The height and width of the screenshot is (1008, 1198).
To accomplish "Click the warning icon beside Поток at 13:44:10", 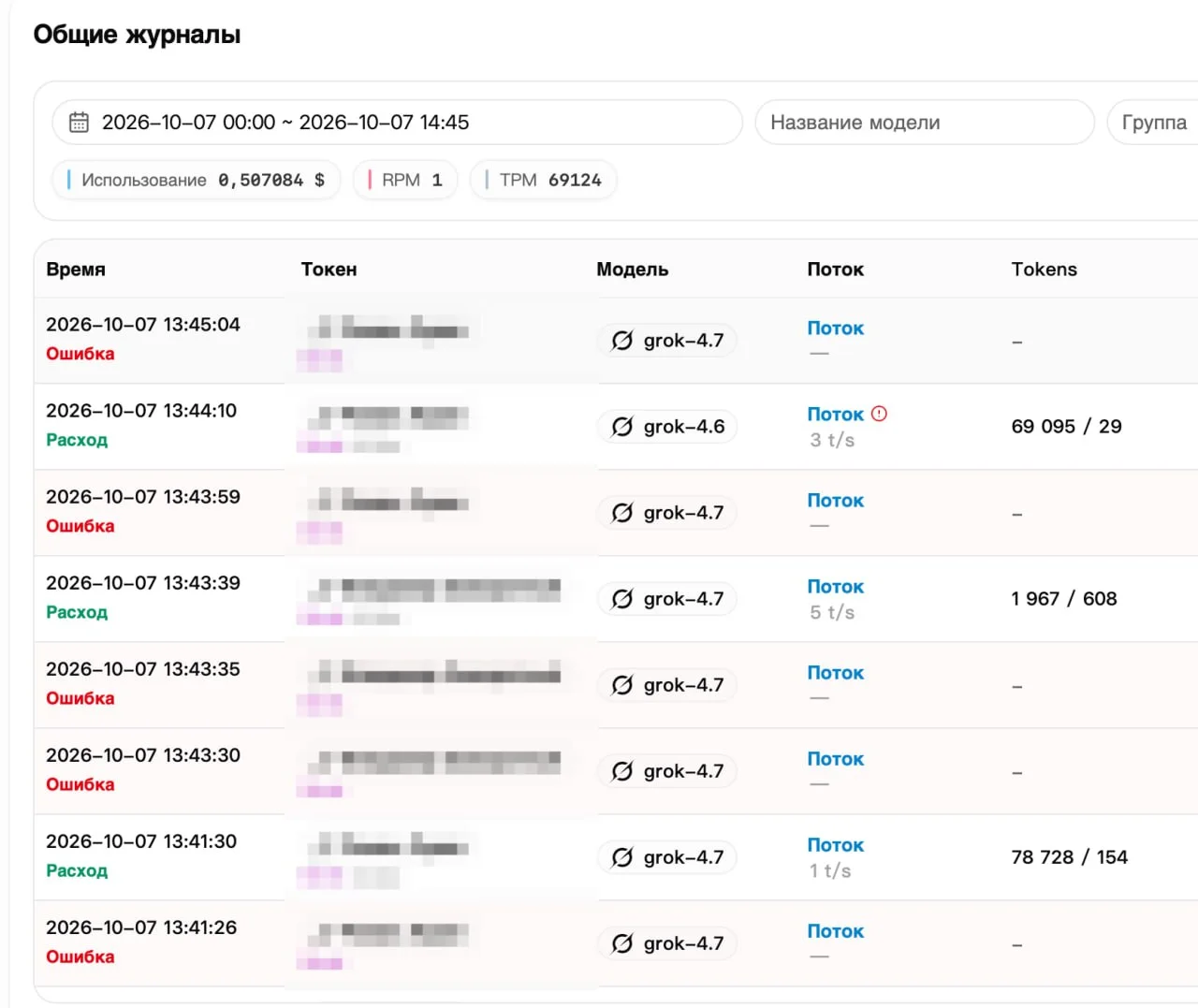I will click(x=879, y=414).
